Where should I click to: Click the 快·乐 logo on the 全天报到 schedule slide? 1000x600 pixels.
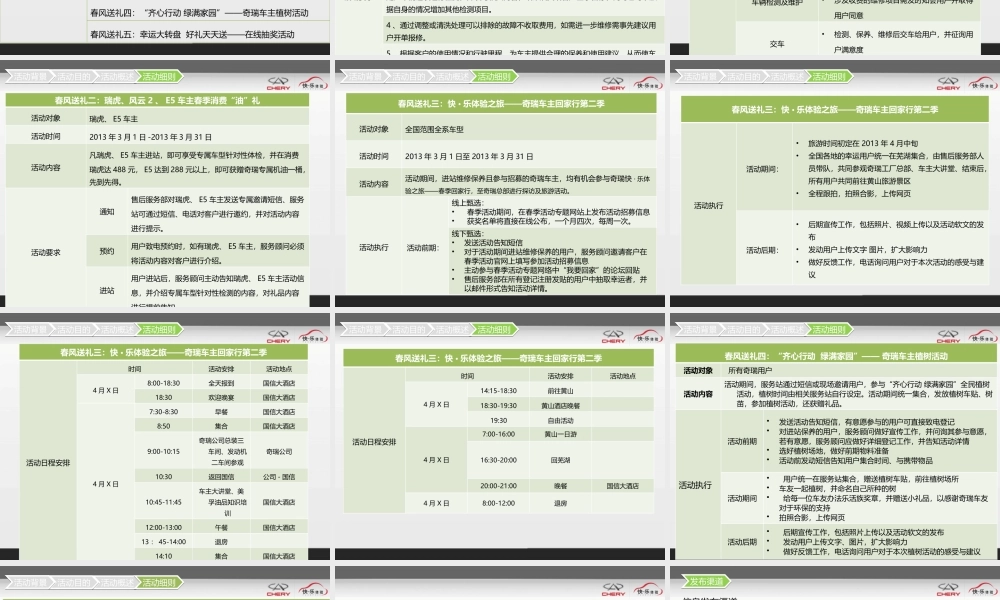[x=314, y=337]
